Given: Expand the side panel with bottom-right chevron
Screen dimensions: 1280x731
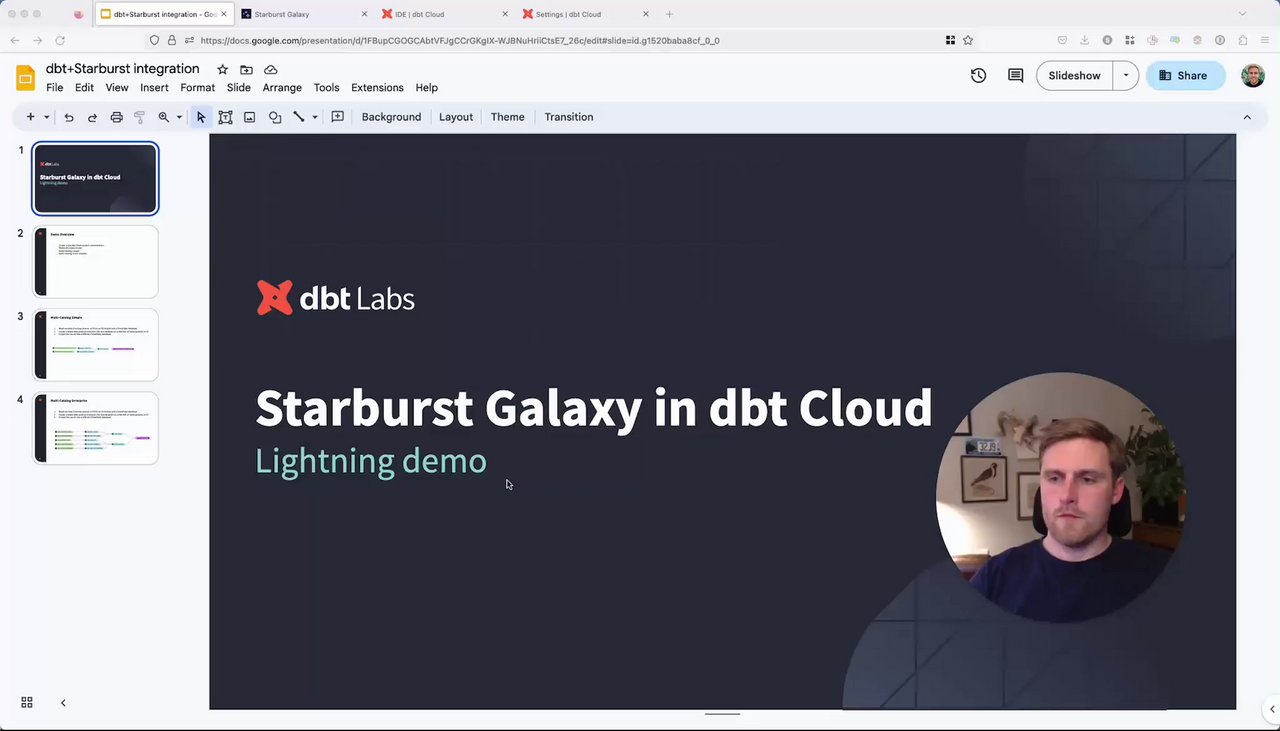Looking at the screenshot, I should [1272, 709].
